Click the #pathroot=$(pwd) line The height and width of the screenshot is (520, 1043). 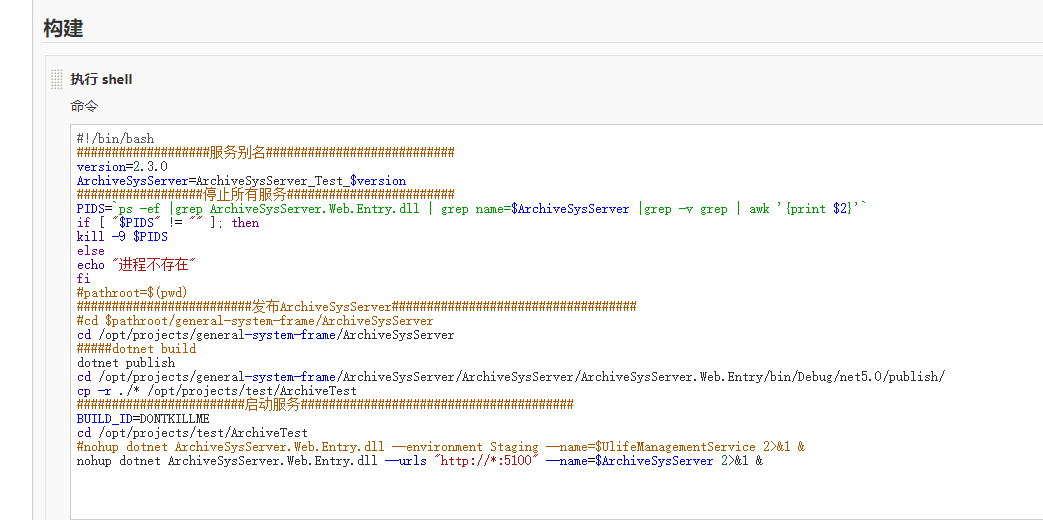pos(132,293)
